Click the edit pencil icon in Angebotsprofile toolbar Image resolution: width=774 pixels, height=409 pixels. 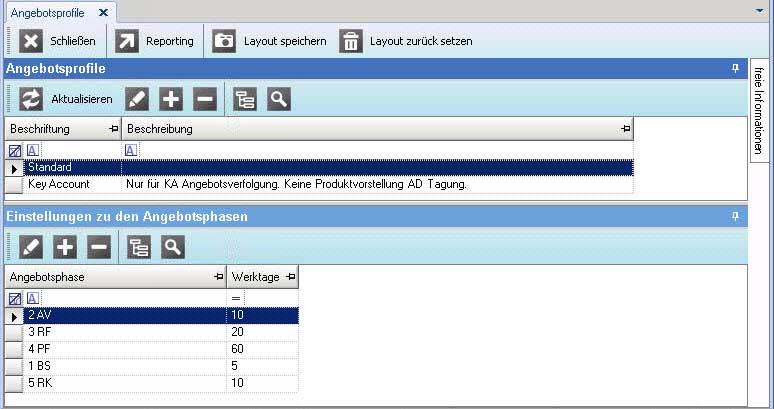(137, 98)
